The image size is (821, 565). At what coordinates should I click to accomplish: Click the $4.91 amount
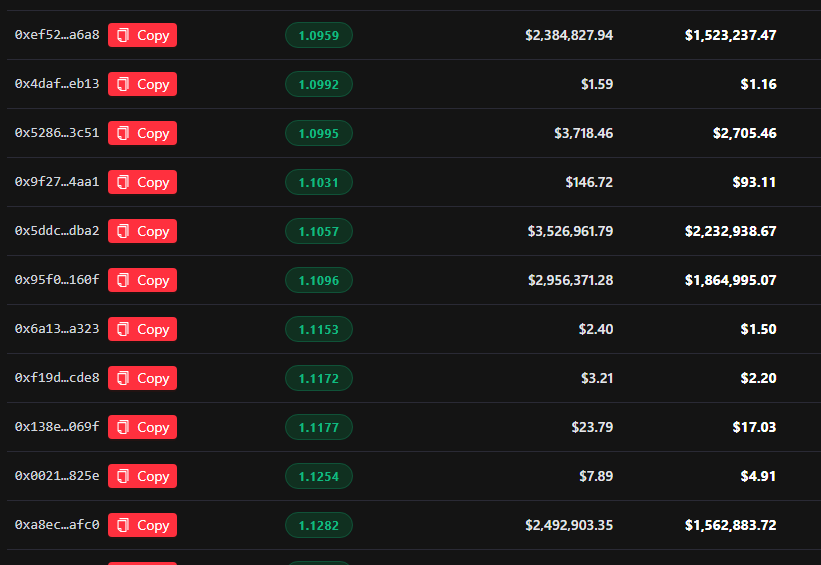[x=759, y=476]
